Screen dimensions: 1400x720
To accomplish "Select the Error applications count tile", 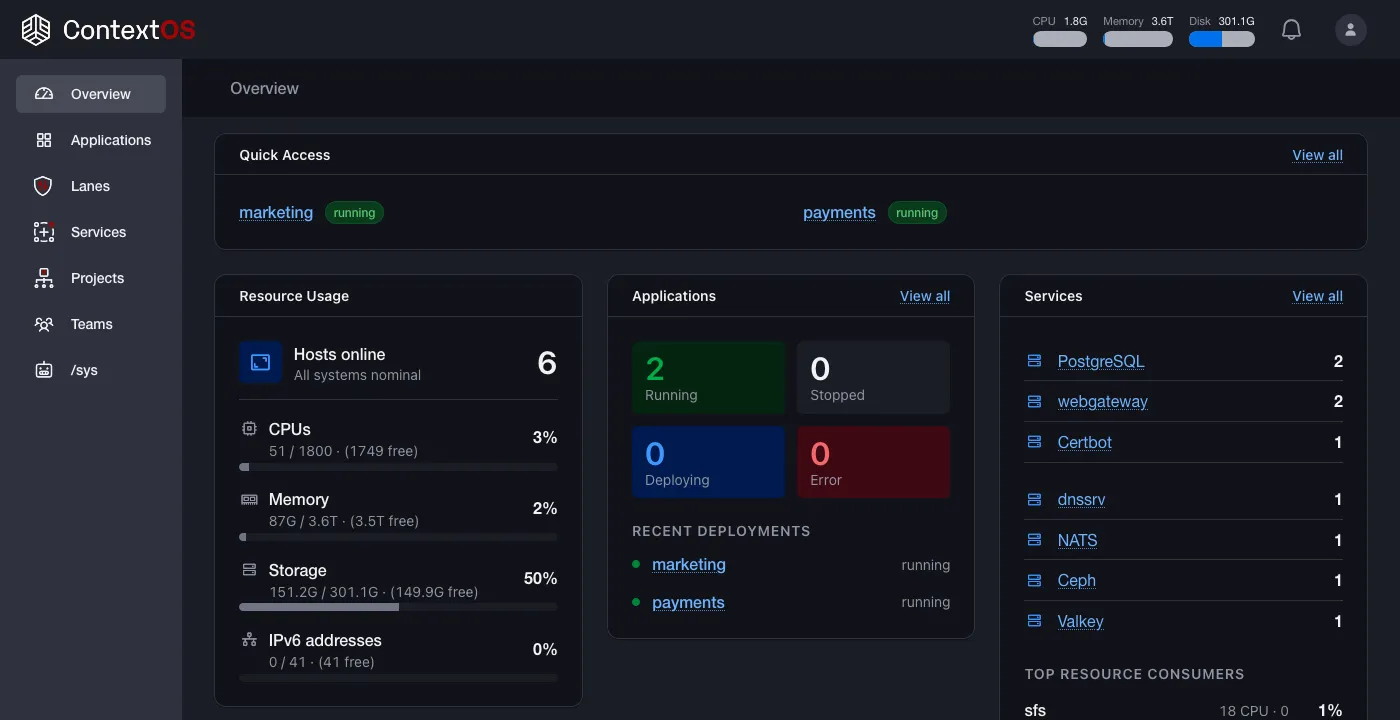I will 874,462.
